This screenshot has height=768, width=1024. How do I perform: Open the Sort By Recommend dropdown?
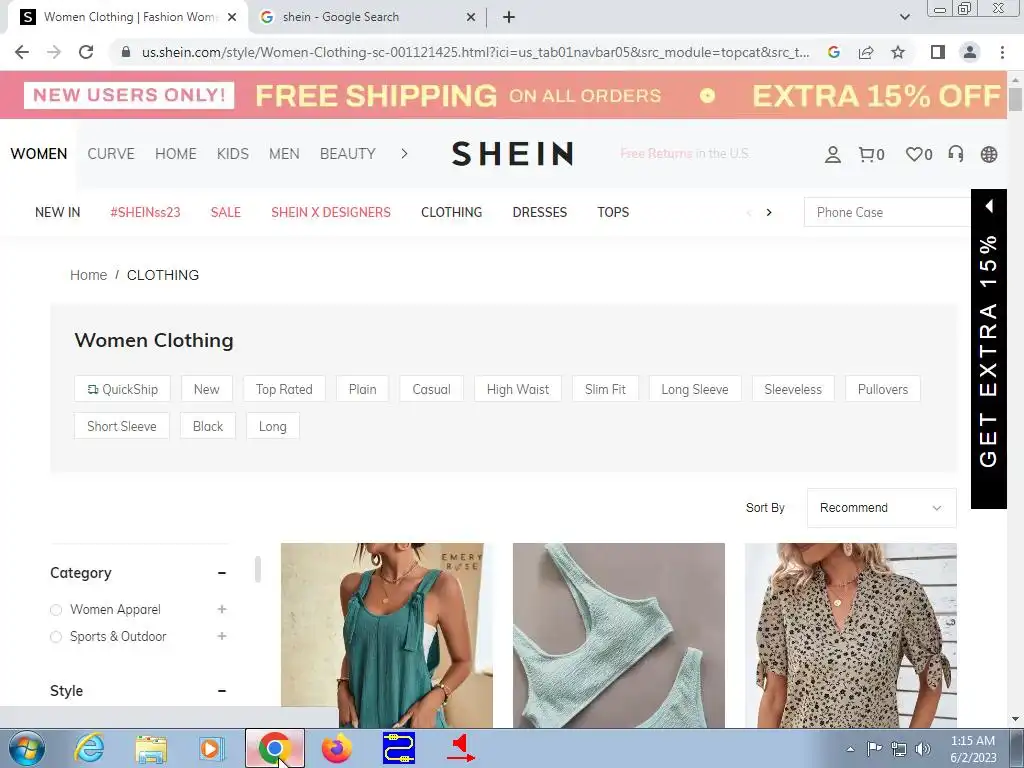pyautogui.click(x=882, y=508)
